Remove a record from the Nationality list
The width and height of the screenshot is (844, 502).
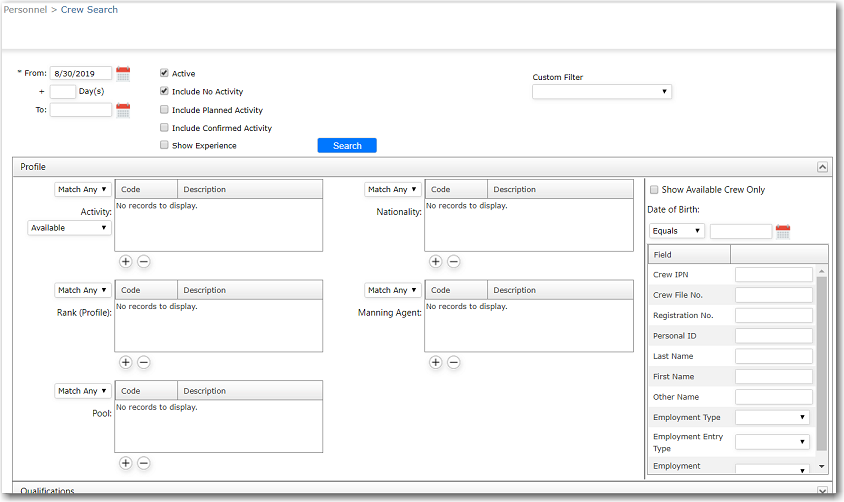tap(453, 262)
